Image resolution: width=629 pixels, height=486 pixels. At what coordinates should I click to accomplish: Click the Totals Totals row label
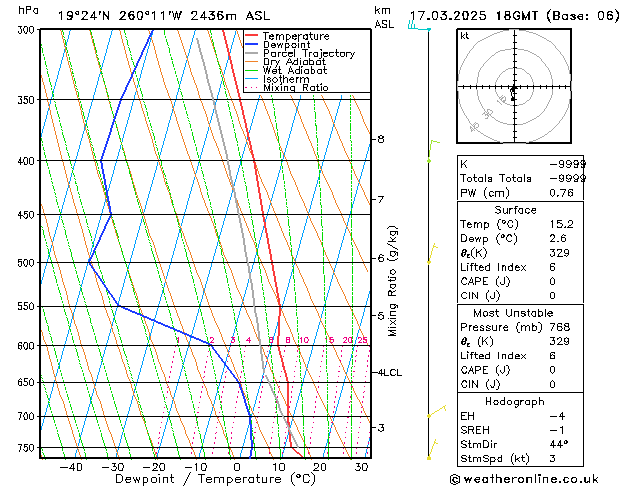click(496, 178)
